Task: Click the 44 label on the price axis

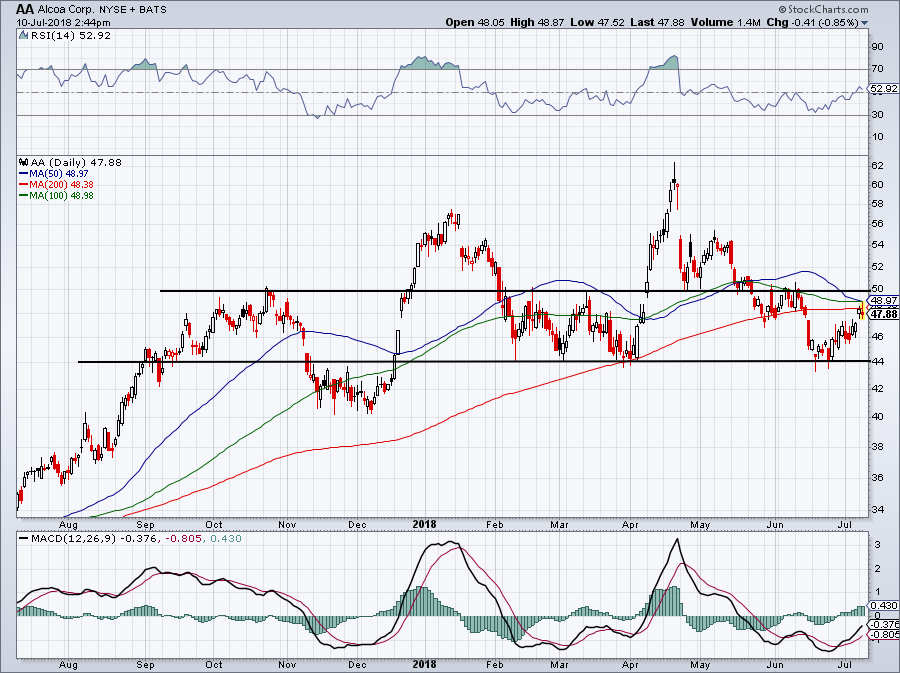Action: [878, 361]
